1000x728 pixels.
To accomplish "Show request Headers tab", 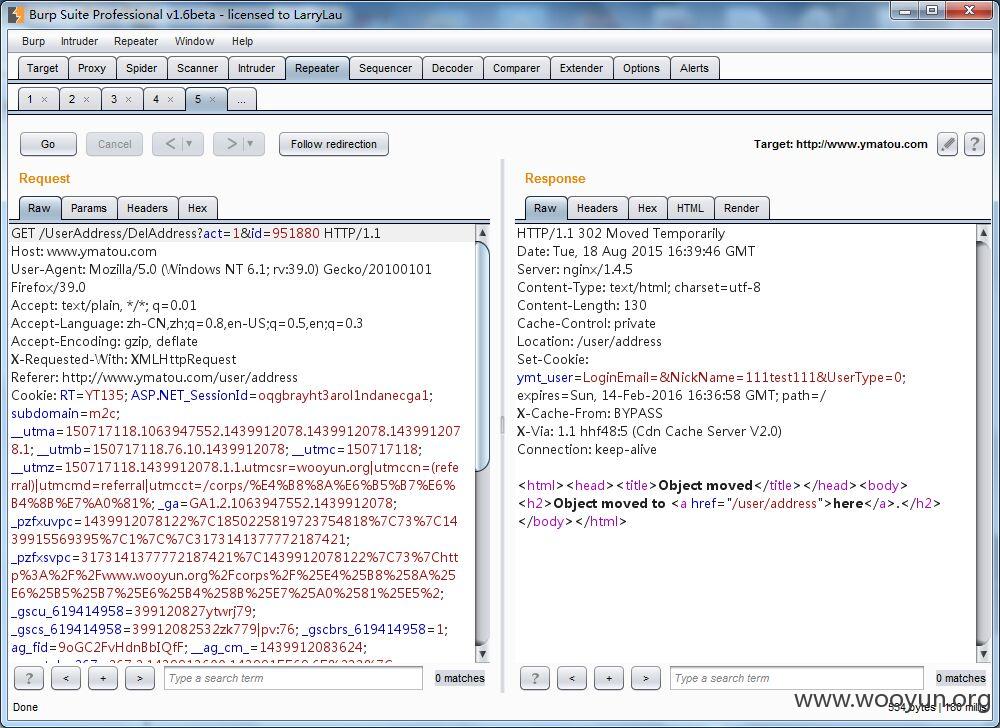I will [x=147, y=208].
